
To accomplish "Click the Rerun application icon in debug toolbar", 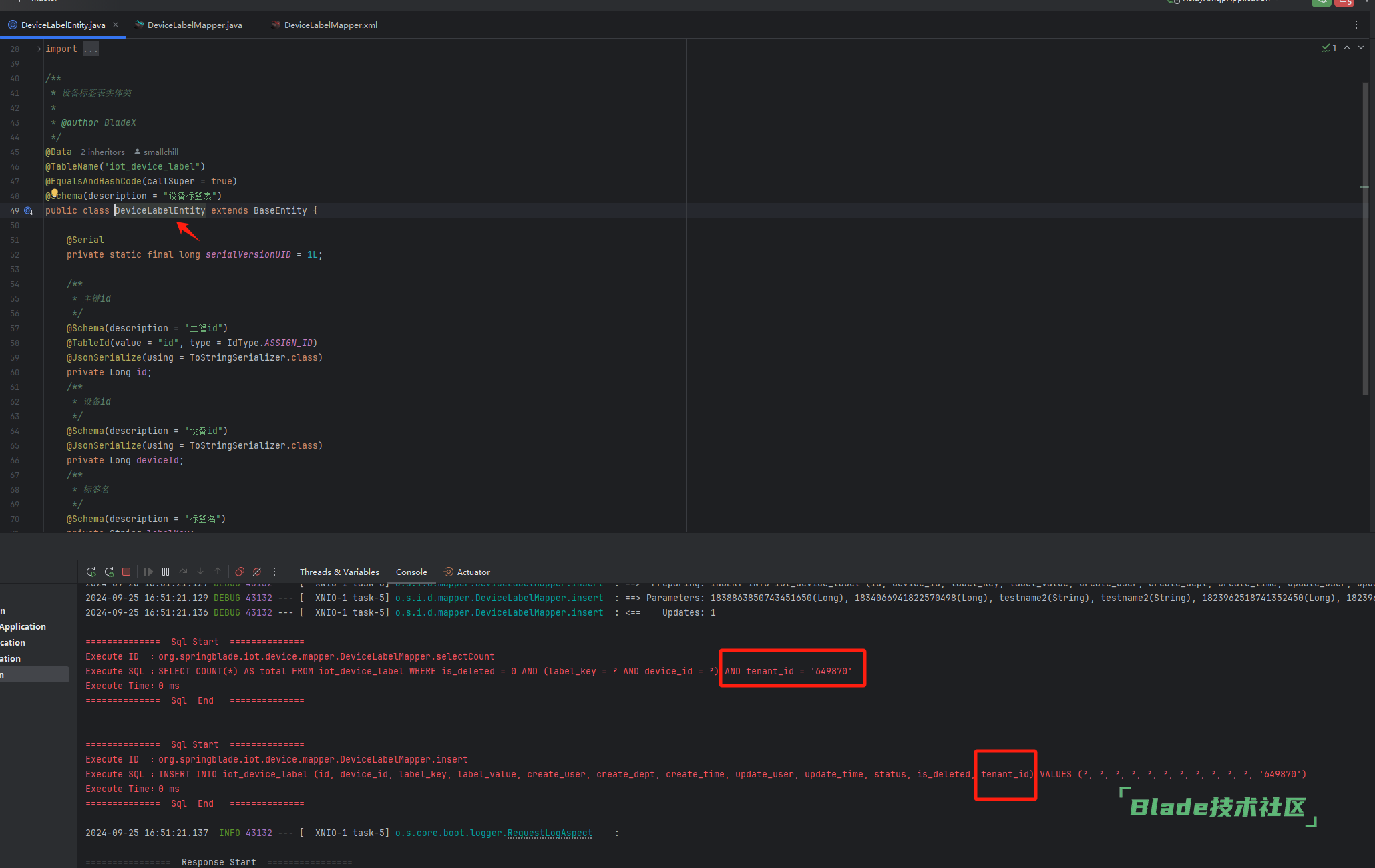I will pyautogui.click(x=91, y=572).
